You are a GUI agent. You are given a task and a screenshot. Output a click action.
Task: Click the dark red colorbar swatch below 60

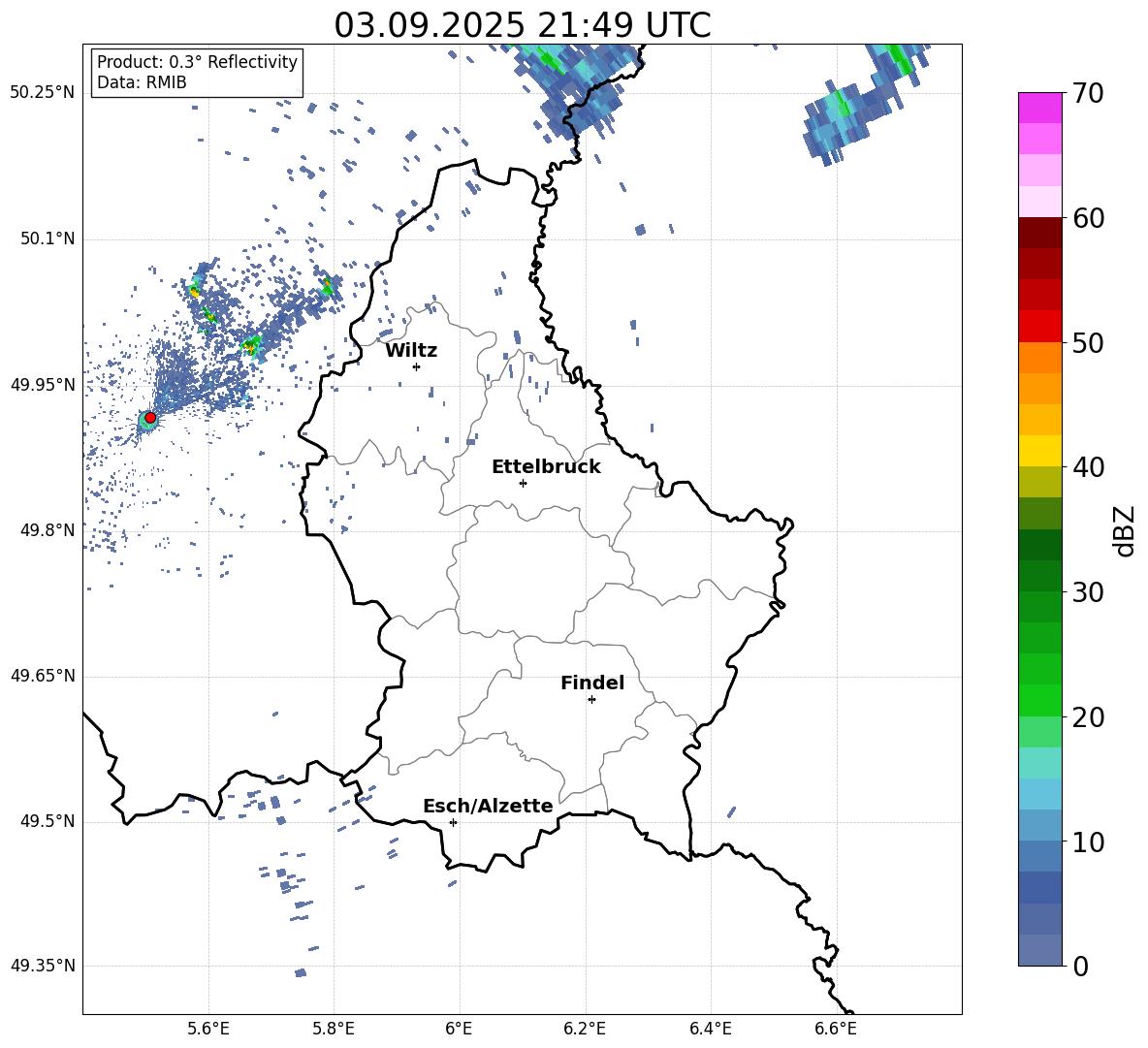[x=1040, y=233]
